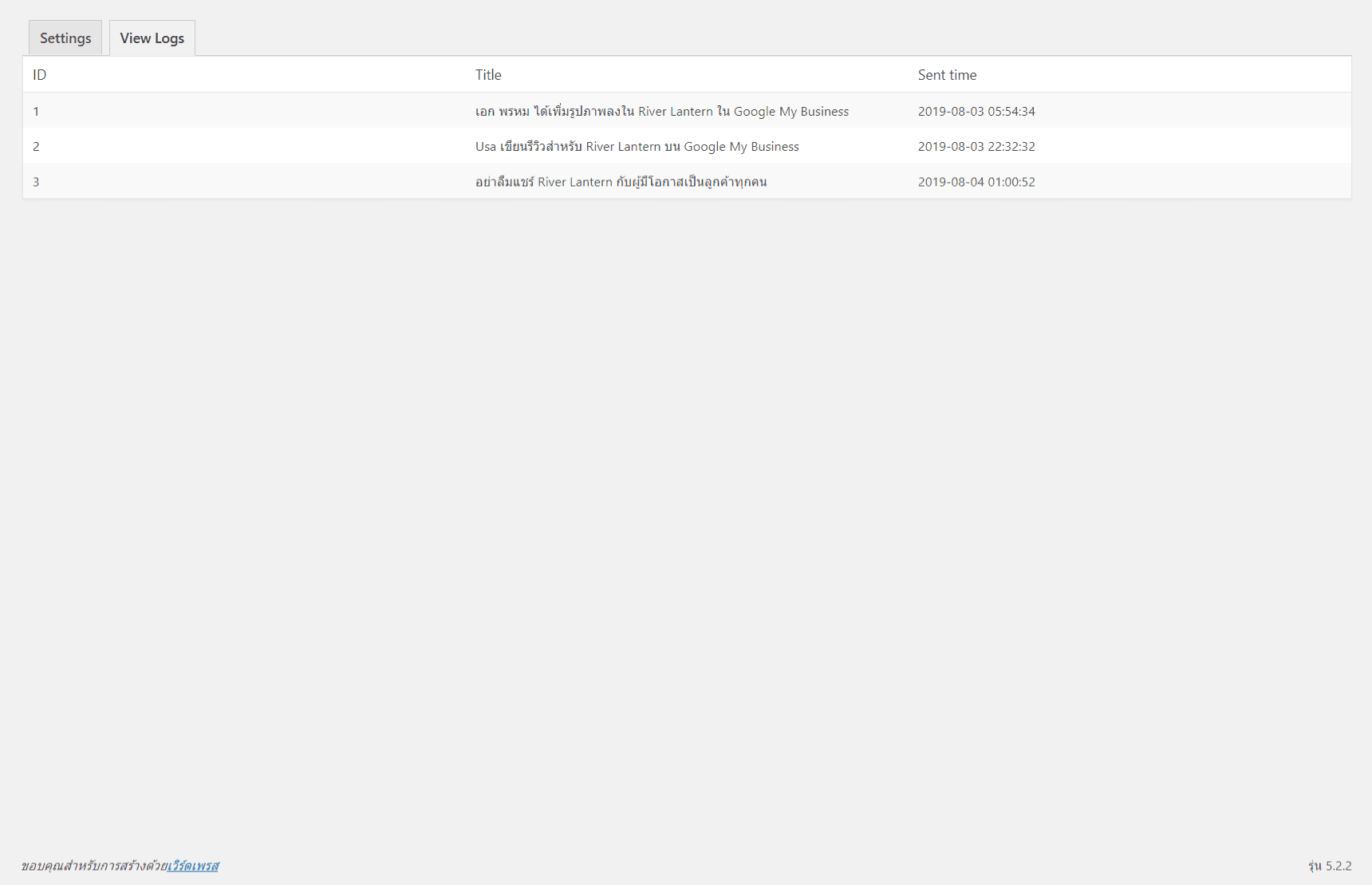
Task: Select the ID 3 cell
Action: tap(36, 182)
